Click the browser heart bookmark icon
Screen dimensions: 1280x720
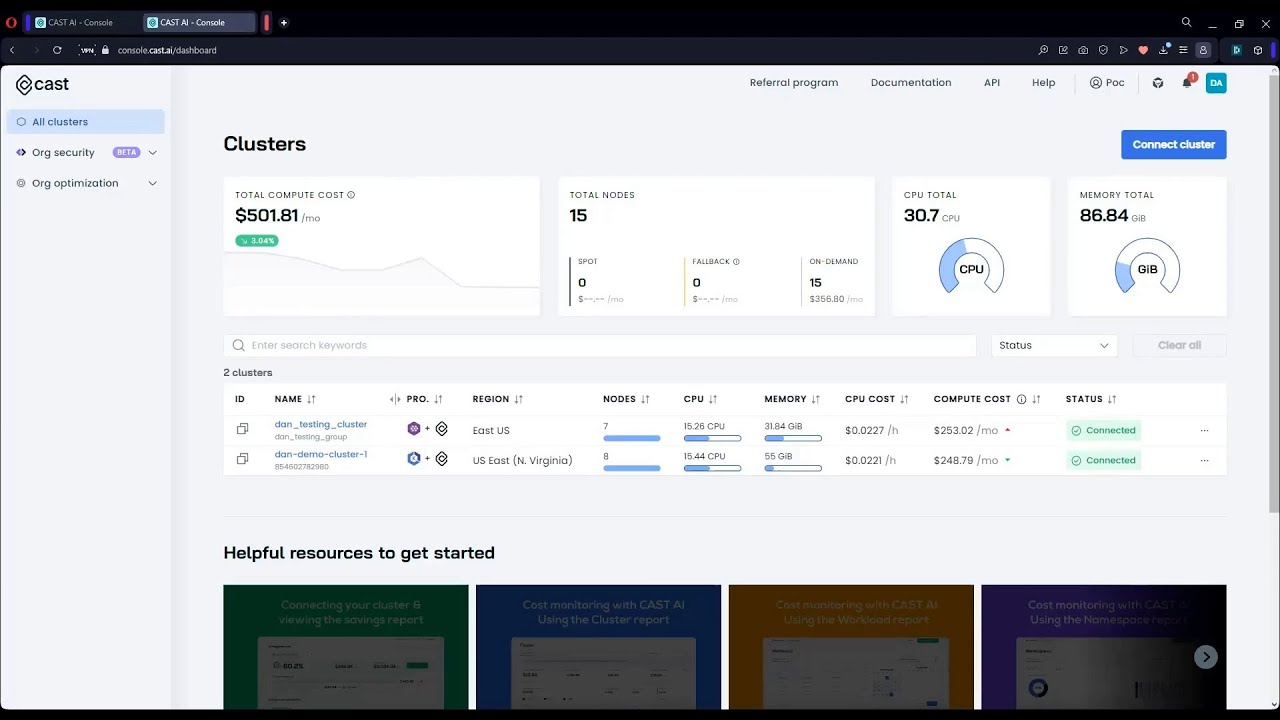tap(1143, 50)
